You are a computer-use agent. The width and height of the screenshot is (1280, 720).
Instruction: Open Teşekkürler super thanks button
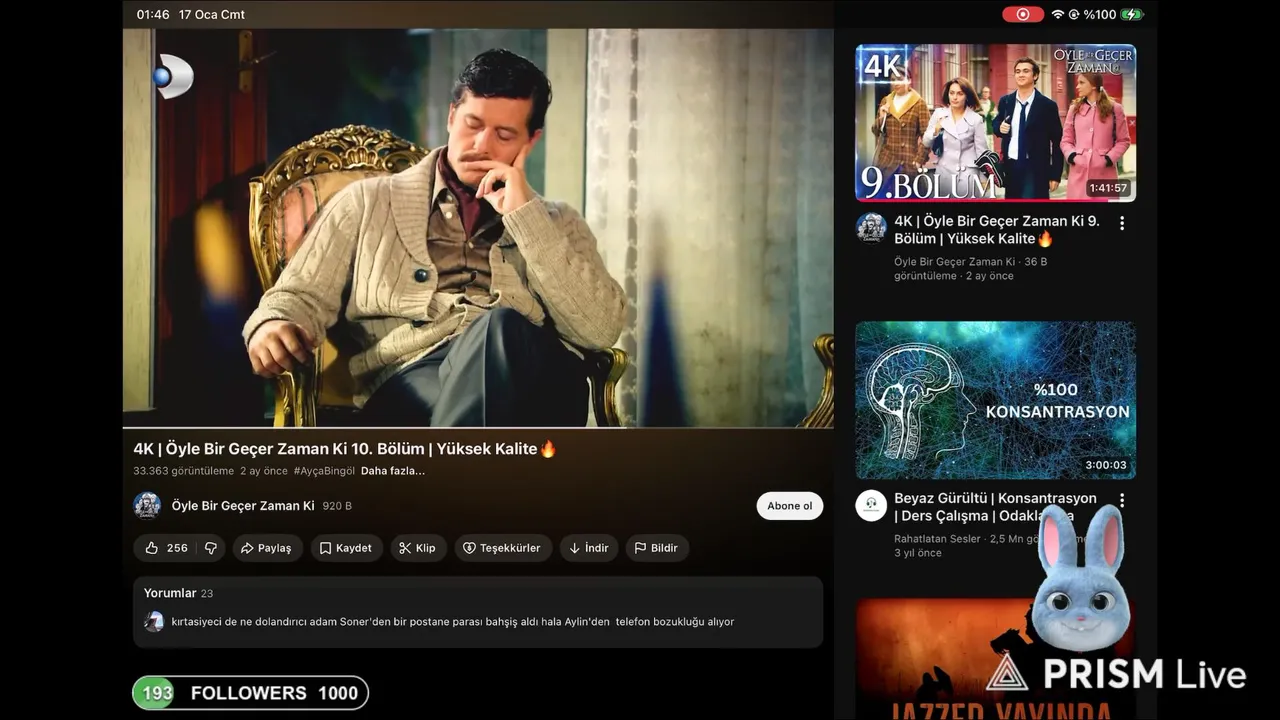click(502, 548)
